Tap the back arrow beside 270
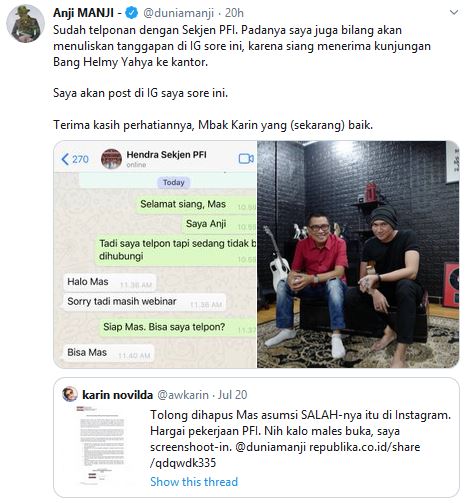 tap(65, 159)
